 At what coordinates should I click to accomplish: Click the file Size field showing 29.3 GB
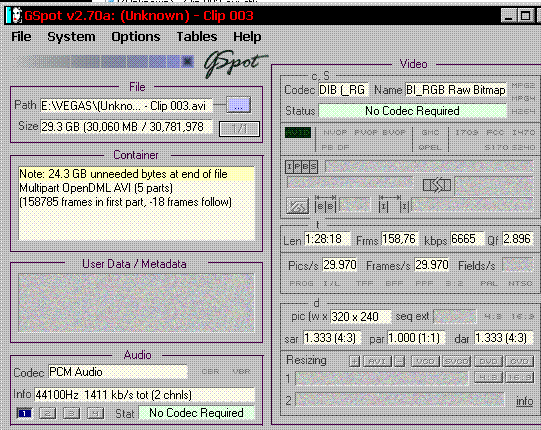click(x=126, y=127)
